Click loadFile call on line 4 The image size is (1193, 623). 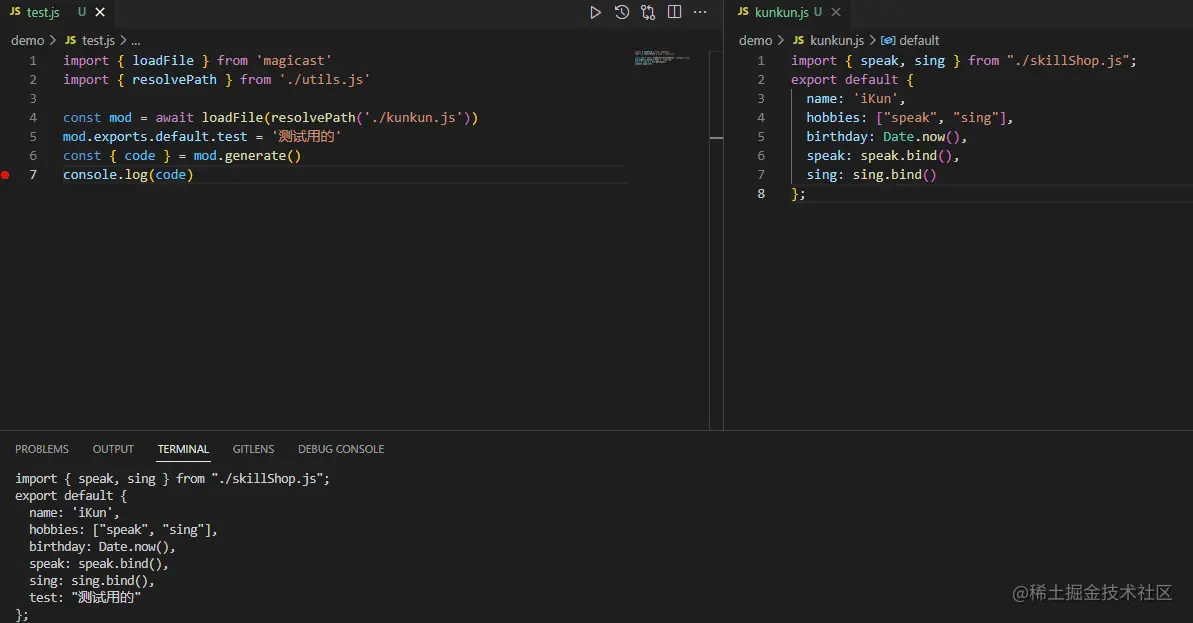point(232,118)
